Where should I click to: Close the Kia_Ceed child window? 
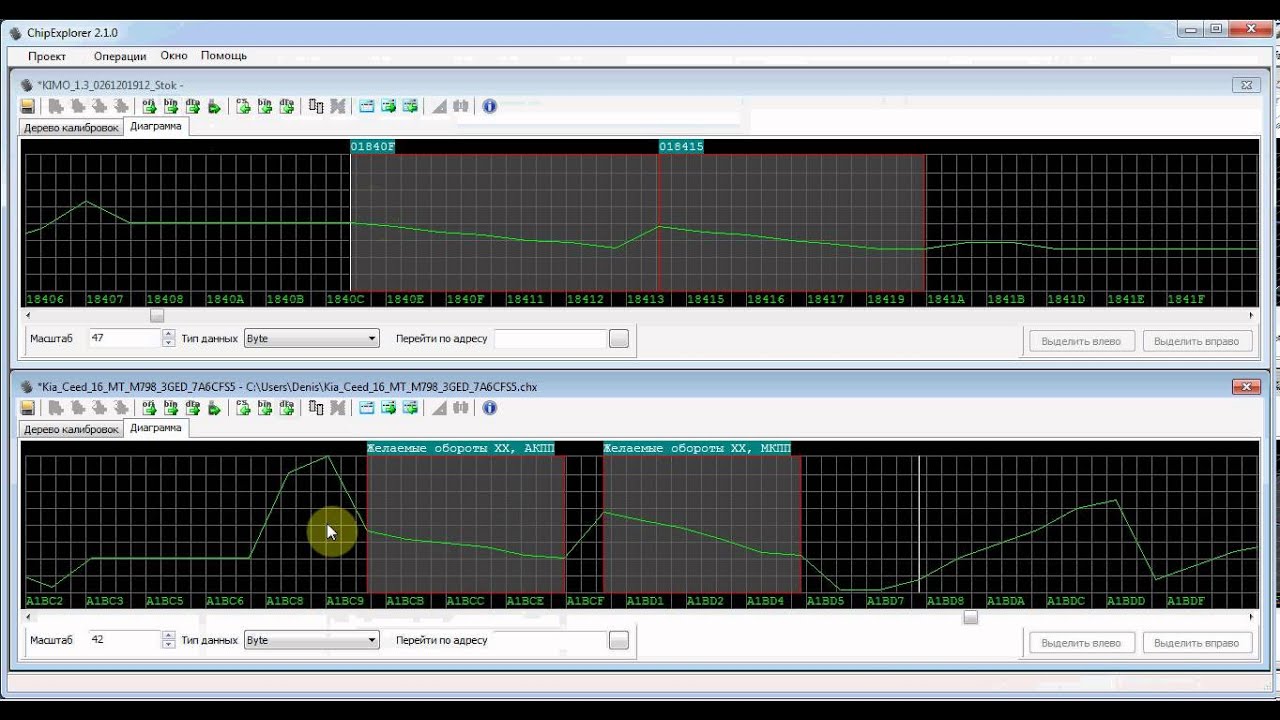click(1246, 386)
